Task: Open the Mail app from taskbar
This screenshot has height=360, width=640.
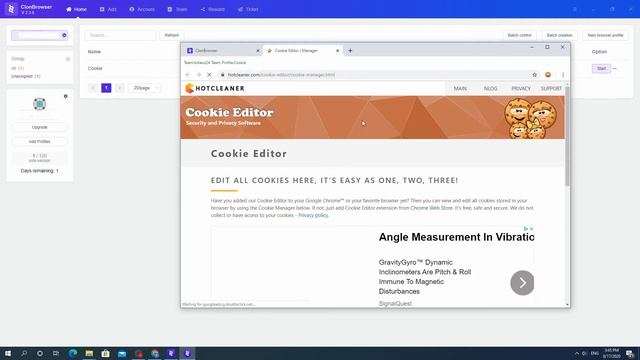Action: coord(122,353)
